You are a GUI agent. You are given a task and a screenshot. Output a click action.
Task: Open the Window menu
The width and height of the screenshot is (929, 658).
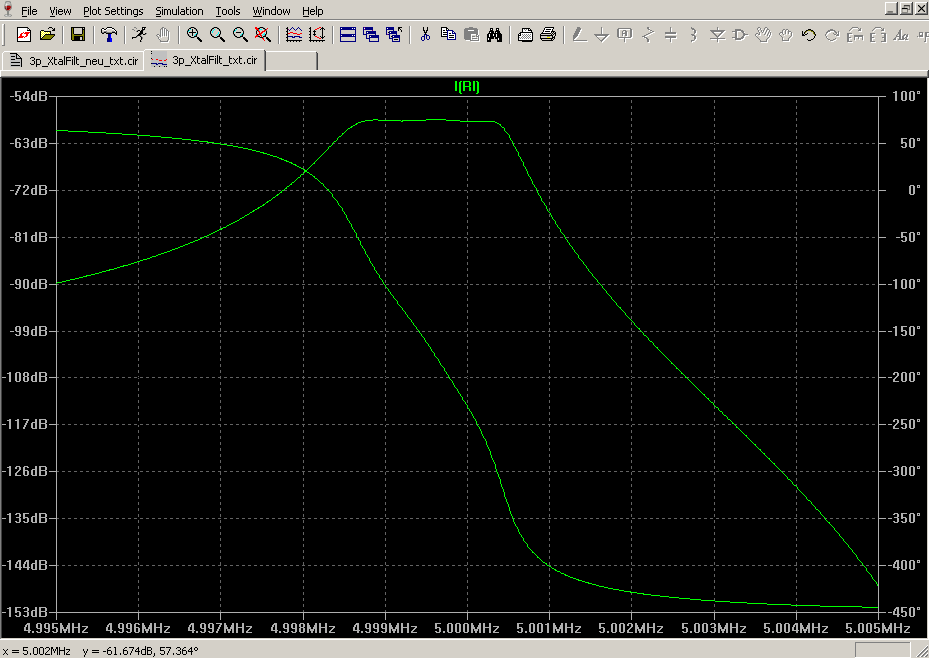coord(271,11)
